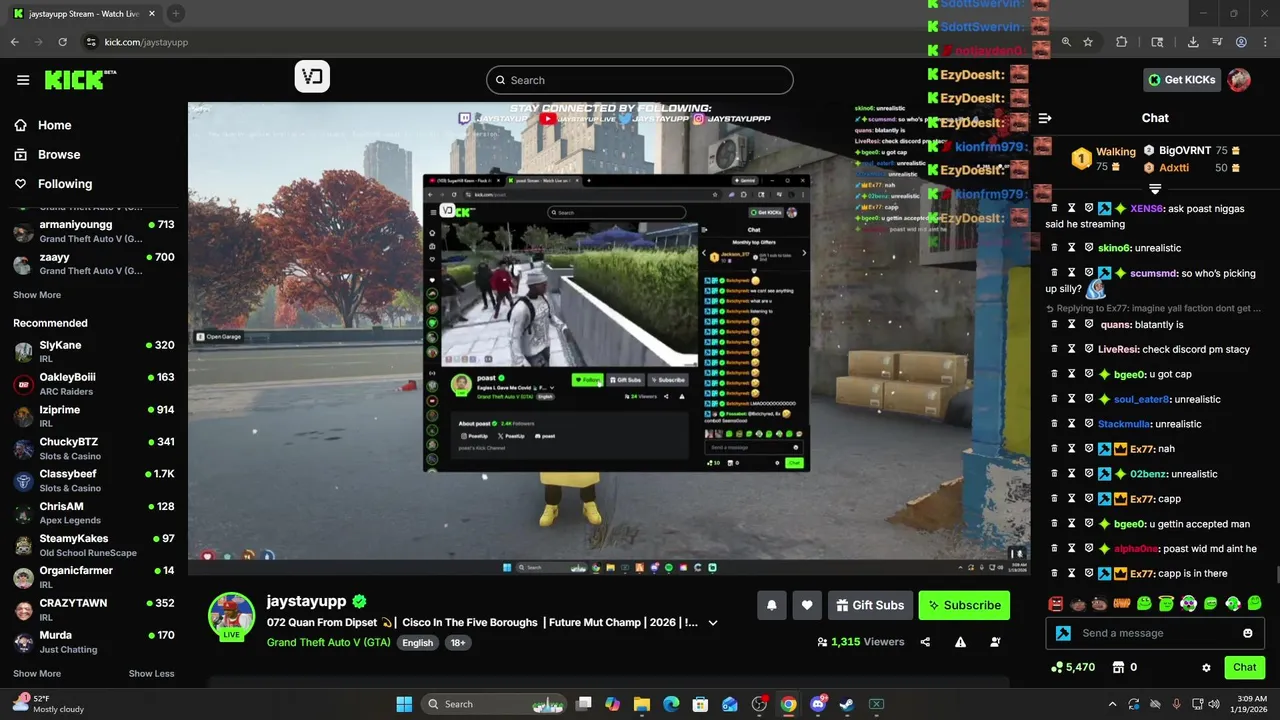The height and width of the screenshot is (720, 1280).
Task: Open Windows Start menu
Action: 404,704
